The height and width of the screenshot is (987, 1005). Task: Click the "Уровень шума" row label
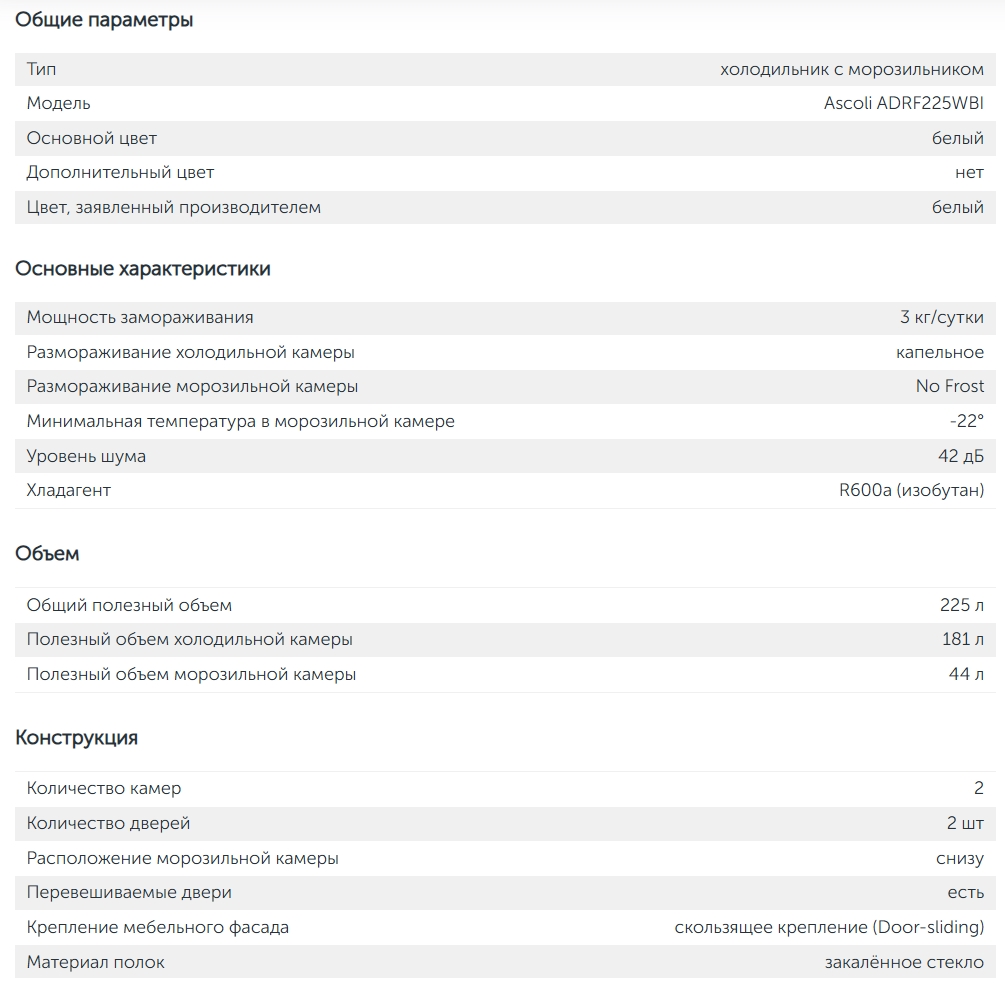86,456
